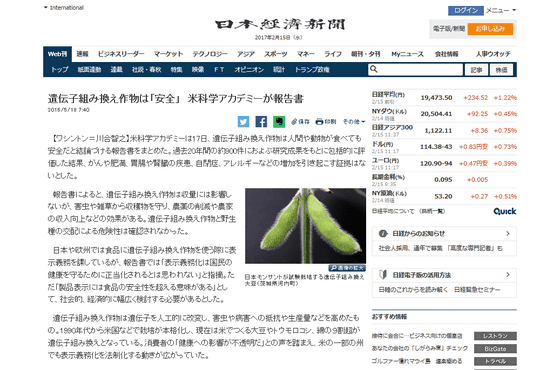560x370 pixels.
Task: Go to the マーケット tab
Action: tap(168, 54)
